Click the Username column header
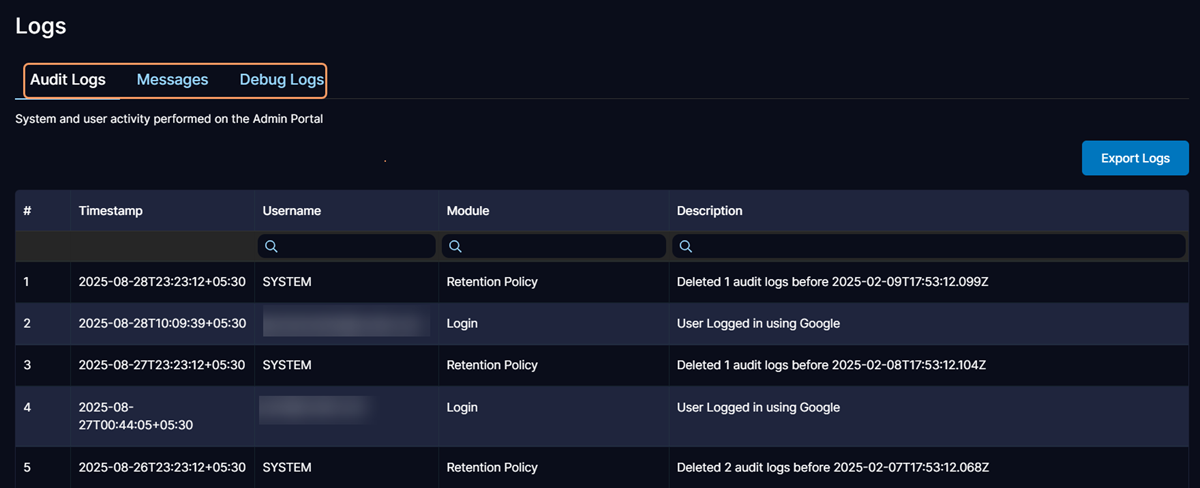1200x488 pixels. tap(291, 211)
